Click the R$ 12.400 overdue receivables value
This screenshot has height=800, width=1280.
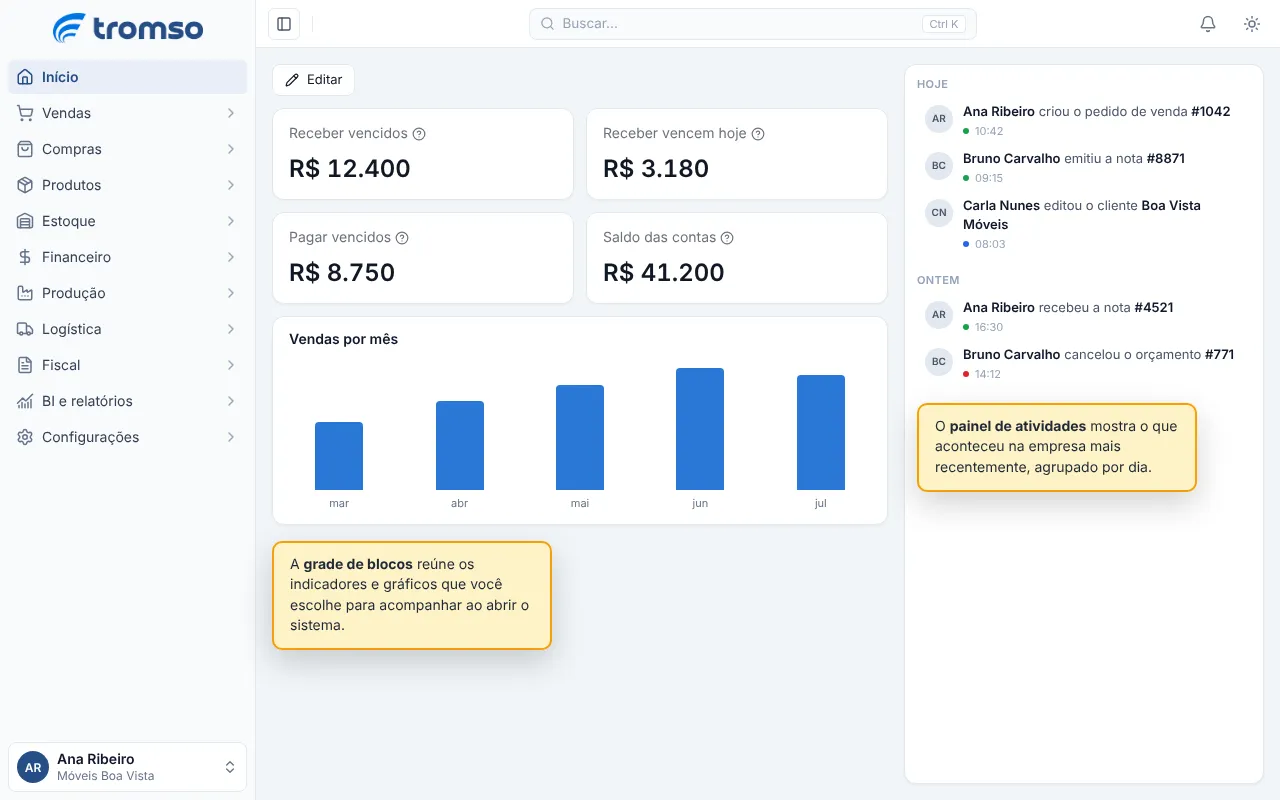click(x=350, y=169)
